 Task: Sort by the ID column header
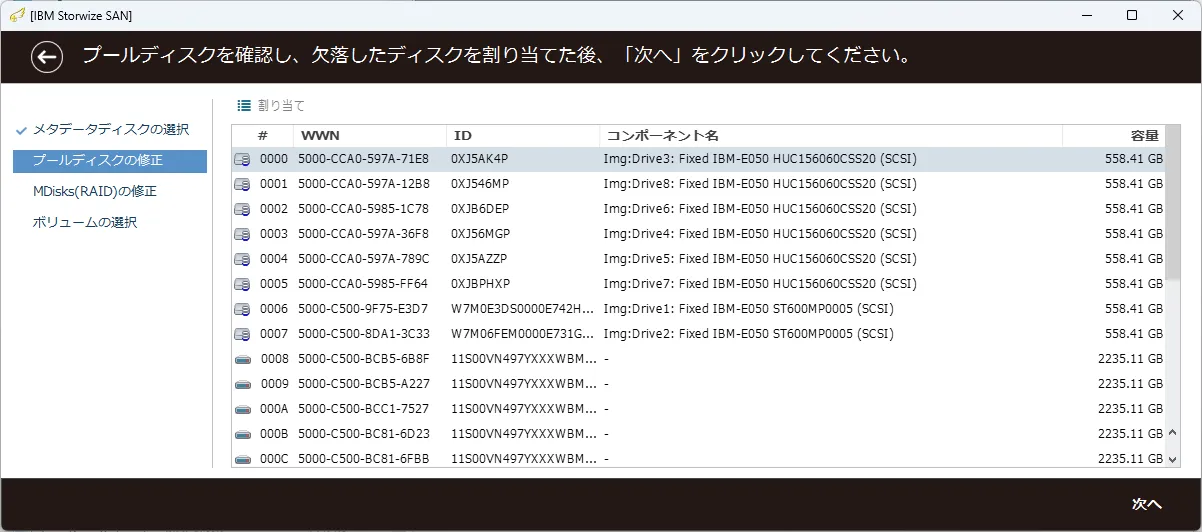click(x=523, y=135)
